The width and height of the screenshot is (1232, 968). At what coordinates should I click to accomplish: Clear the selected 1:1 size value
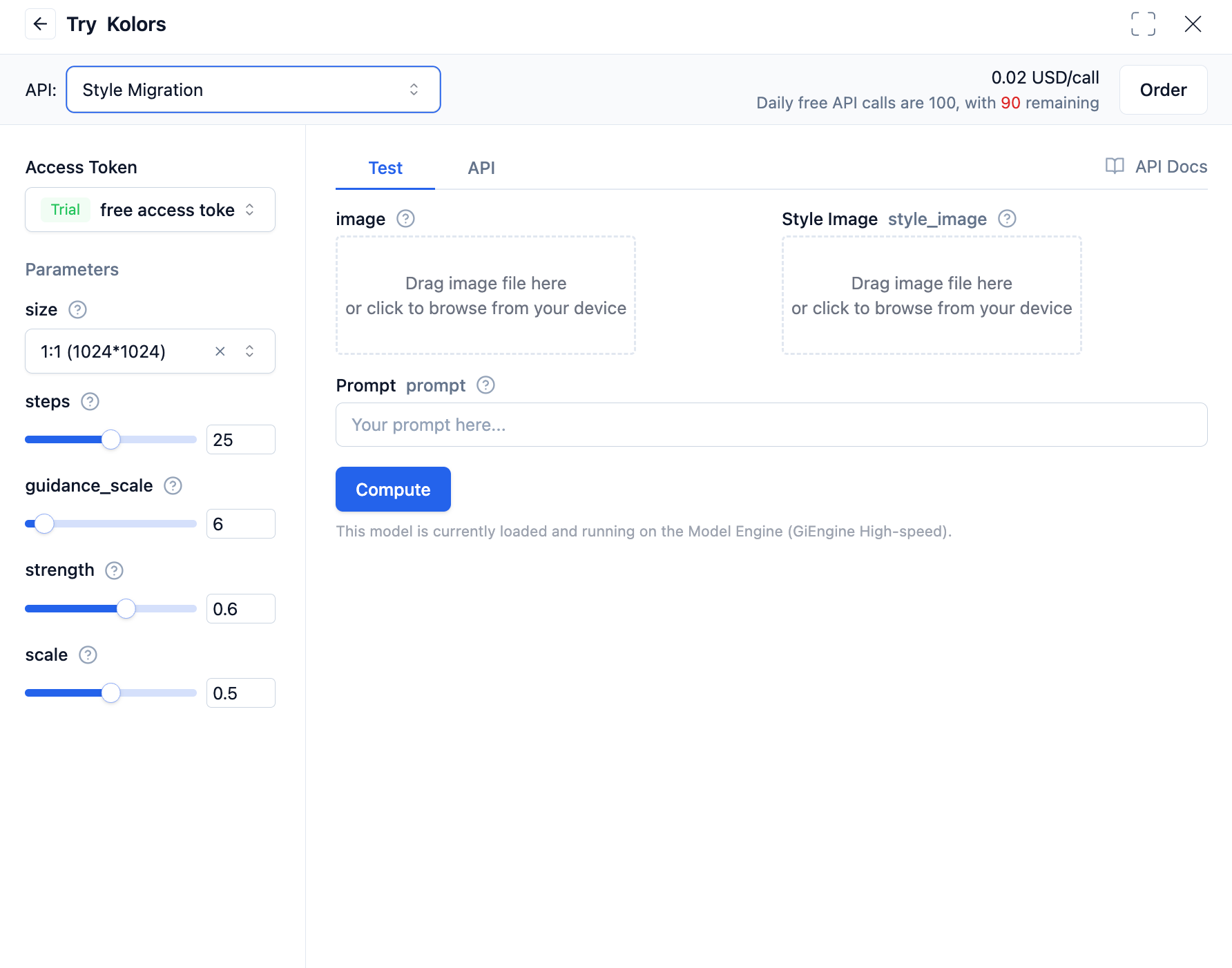click(220, 351)
